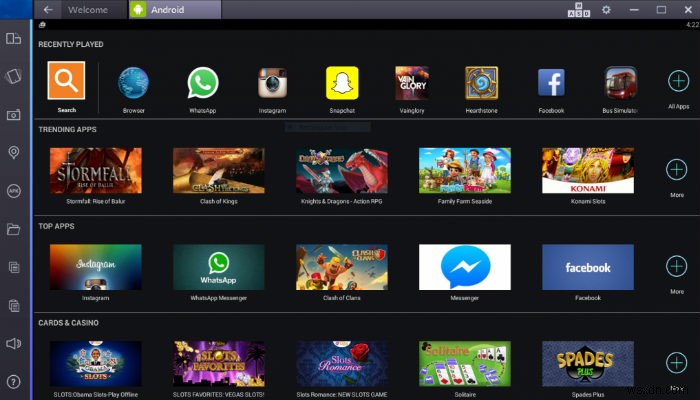Screen dimensions: 700x400
Task: Open Konami Slots thumbnail
Action: pyautogui.click(x=588, y=171)
